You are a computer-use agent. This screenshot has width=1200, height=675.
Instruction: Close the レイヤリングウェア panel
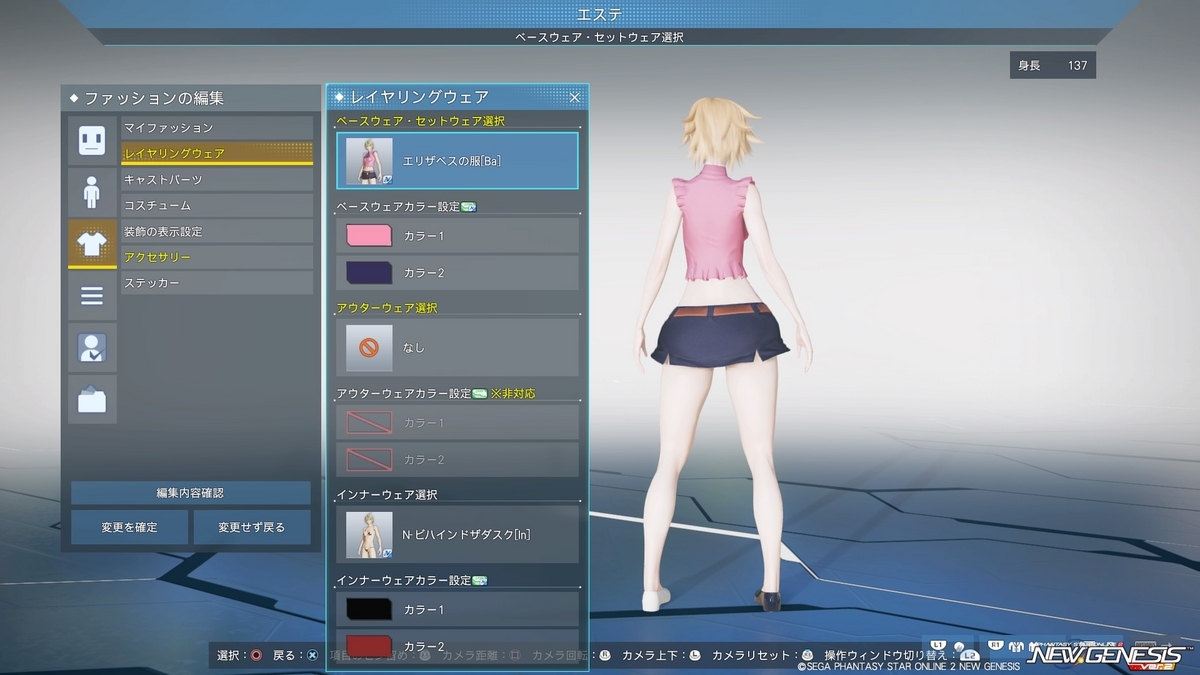[x=575, y=97]
